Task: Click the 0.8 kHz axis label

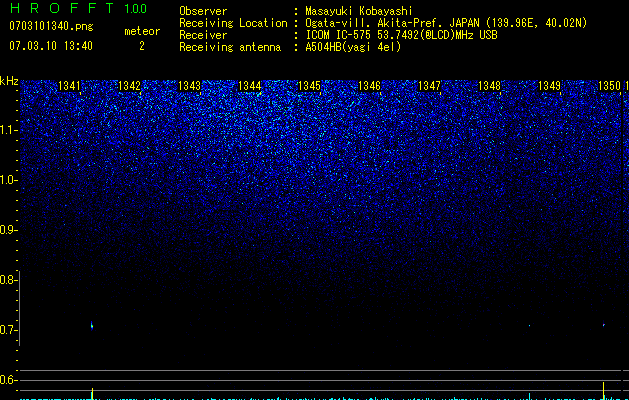Action: pyautogui.click(x=8, y=280)
